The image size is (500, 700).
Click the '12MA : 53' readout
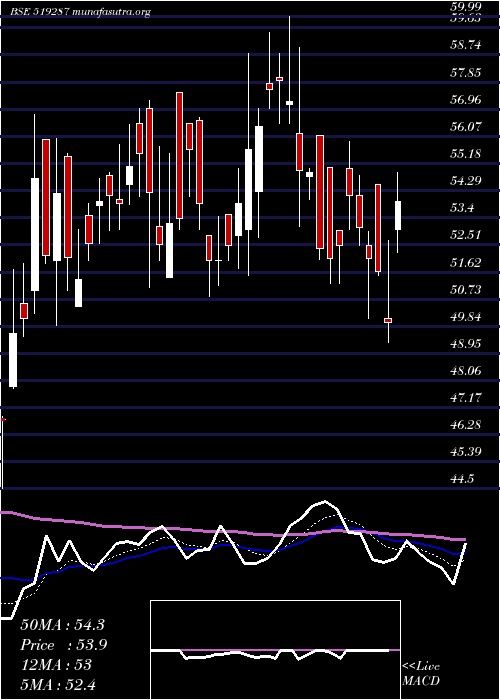pos(56,665)
